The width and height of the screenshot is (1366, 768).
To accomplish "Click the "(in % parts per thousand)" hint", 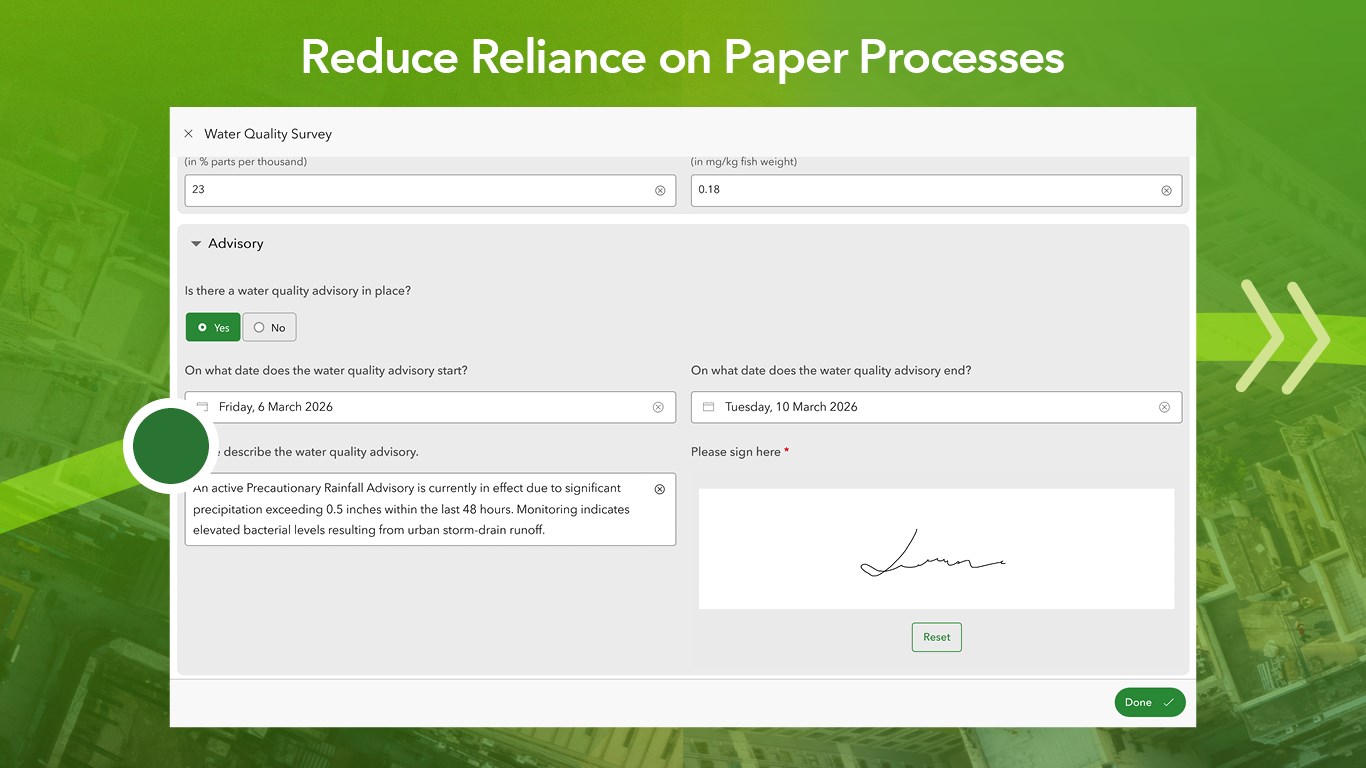I will tap(246, 162).
